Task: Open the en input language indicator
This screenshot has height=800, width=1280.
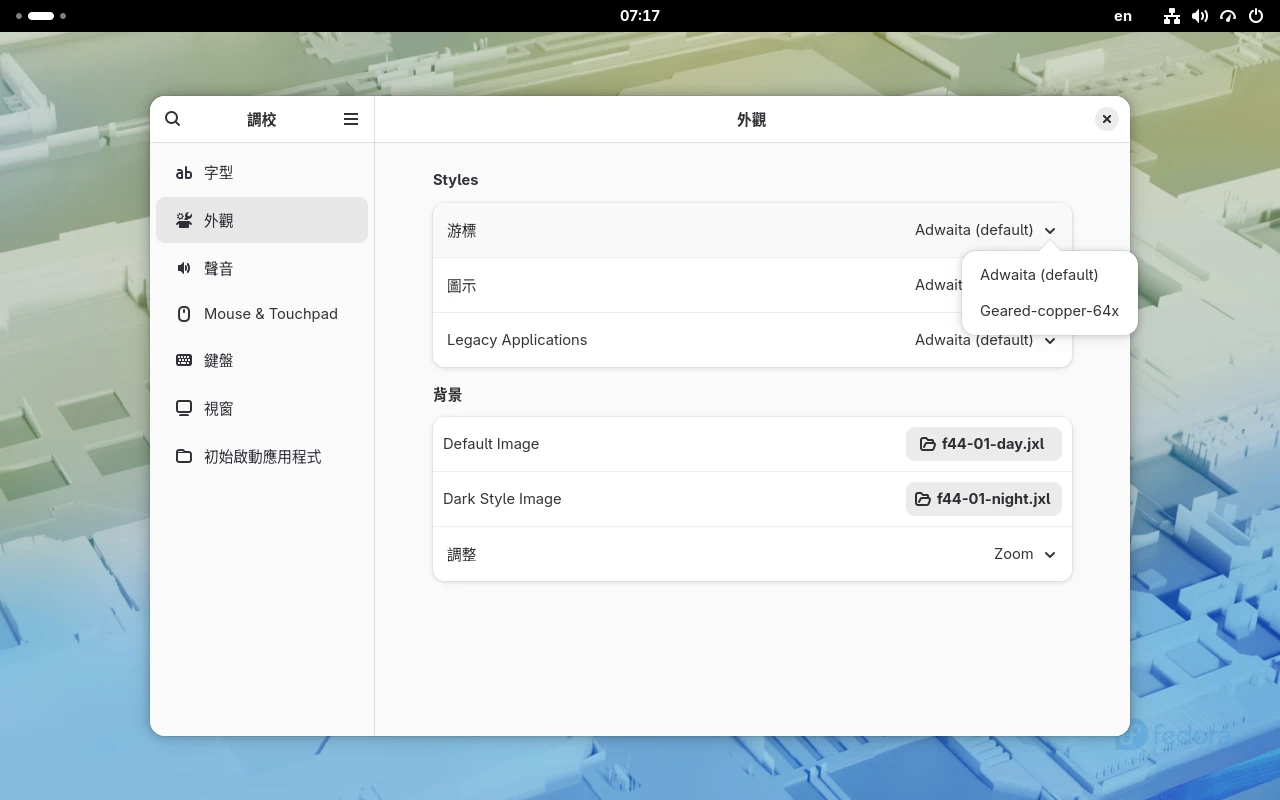Action: tap(1123, 16)
